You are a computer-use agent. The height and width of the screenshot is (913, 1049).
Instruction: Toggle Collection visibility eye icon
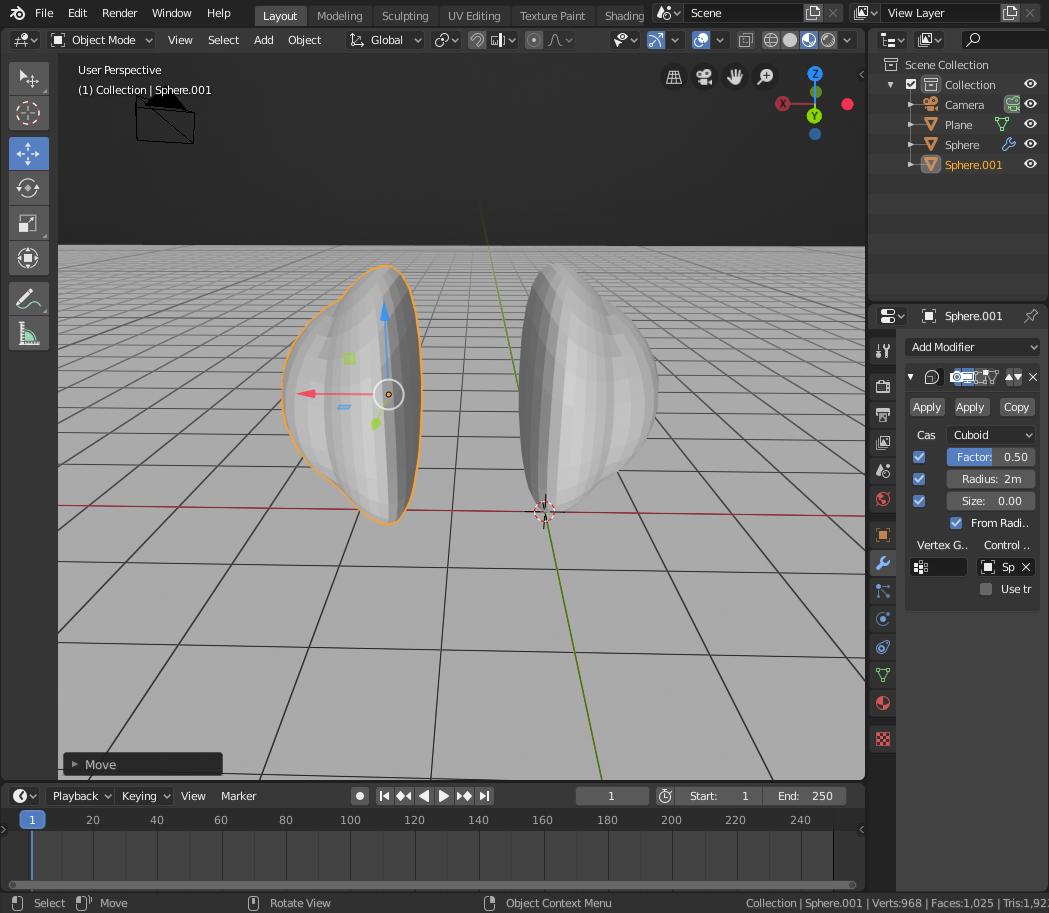click(x=1030, y=84)
